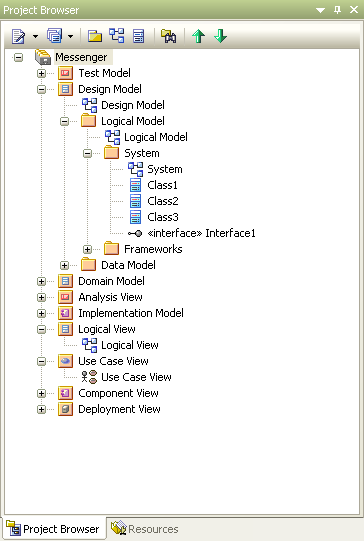The image size is (364, 541).
Task: Collapse the Logical Model package
Action: (65, 121)
